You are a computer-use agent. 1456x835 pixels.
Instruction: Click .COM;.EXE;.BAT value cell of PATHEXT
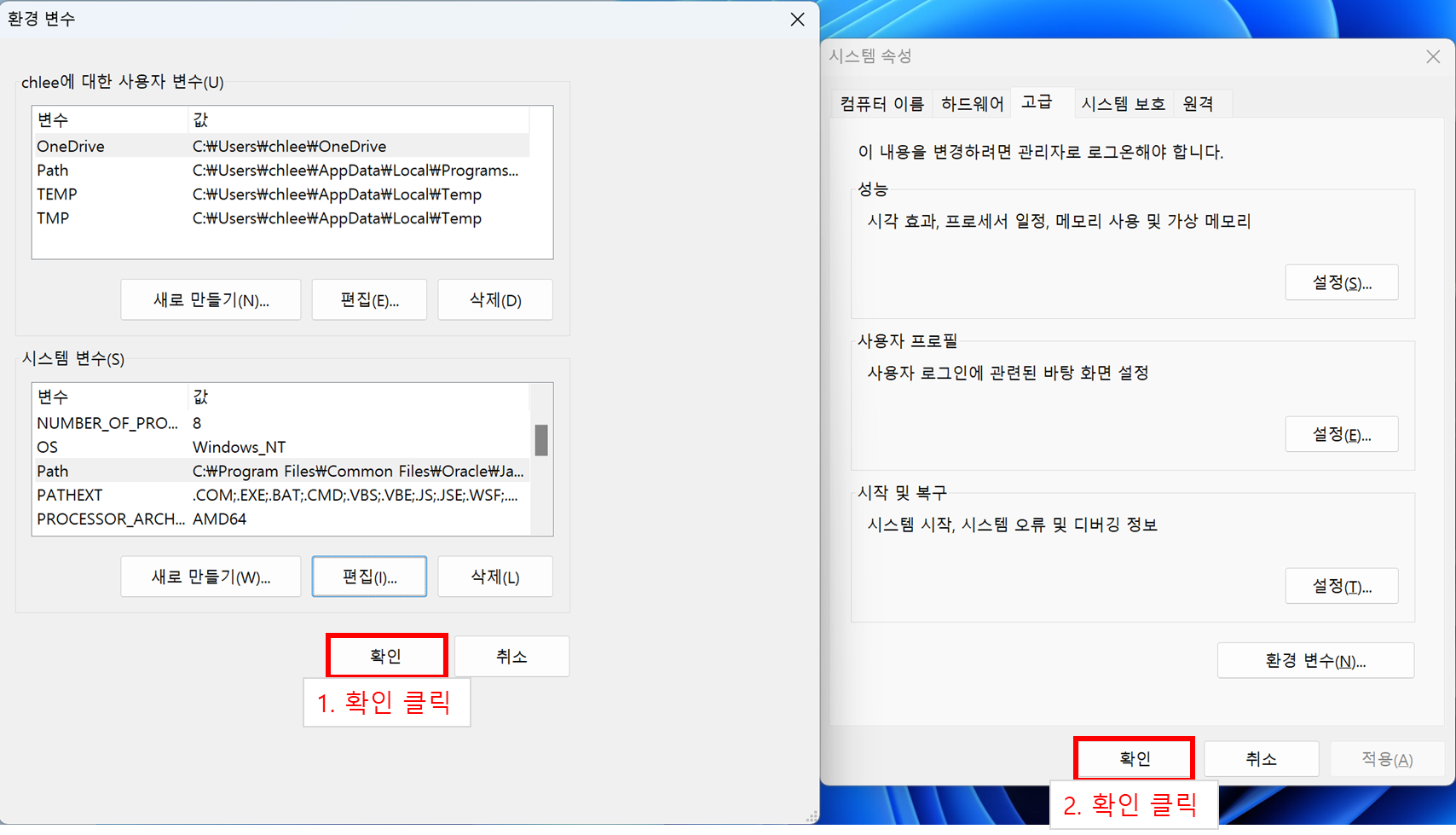(355, 495)
